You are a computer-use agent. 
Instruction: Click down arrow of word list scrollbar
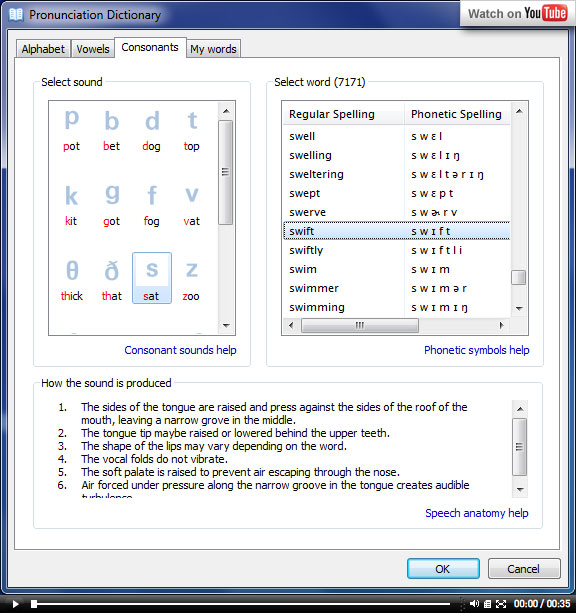519,309
